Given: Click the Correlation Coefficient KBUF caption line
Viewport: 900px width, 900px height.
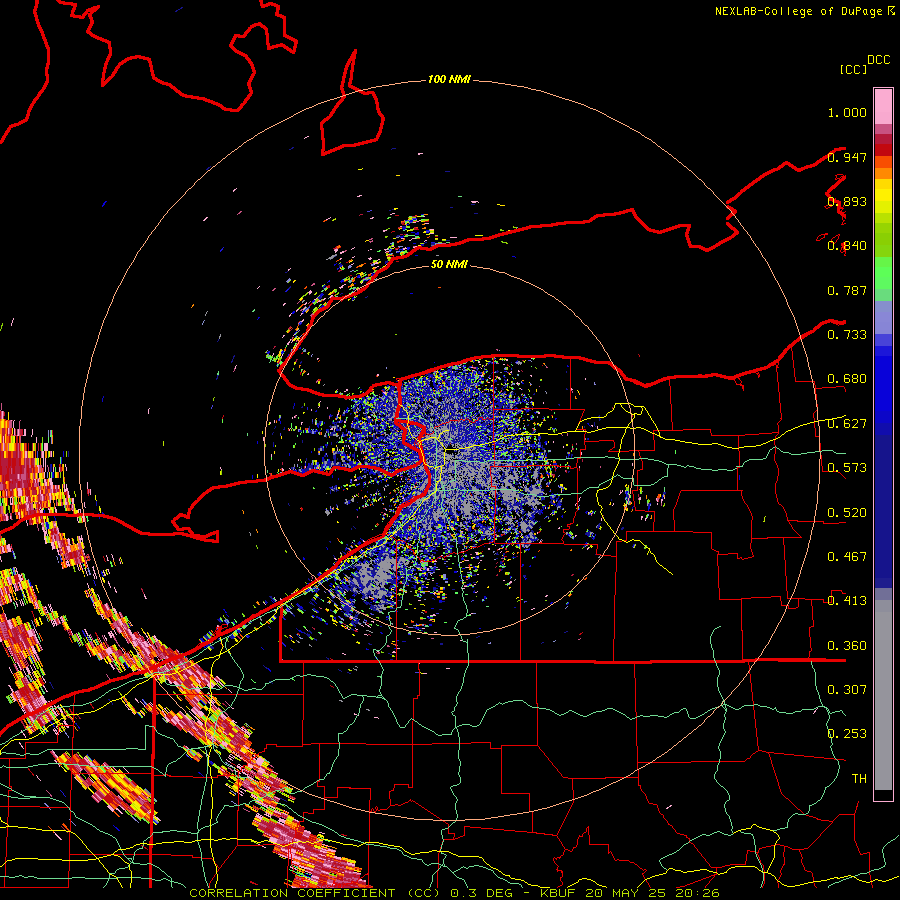Looking at the screenshot, I should (454, 893).
